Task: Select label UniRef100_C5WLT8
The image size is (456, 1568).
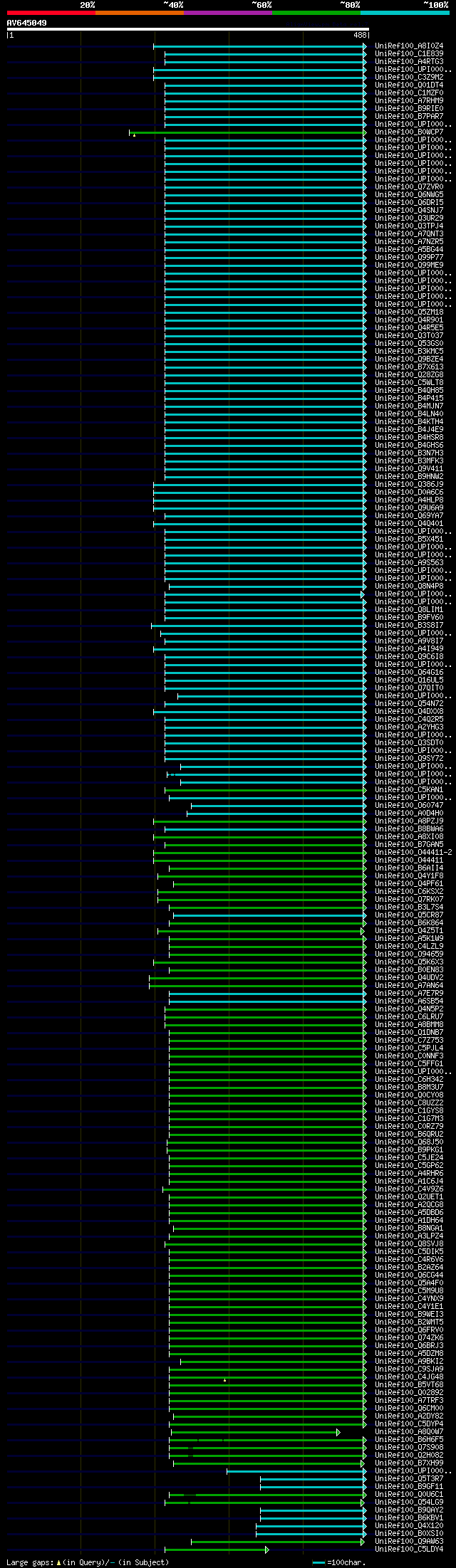Action: coord(409,382)
